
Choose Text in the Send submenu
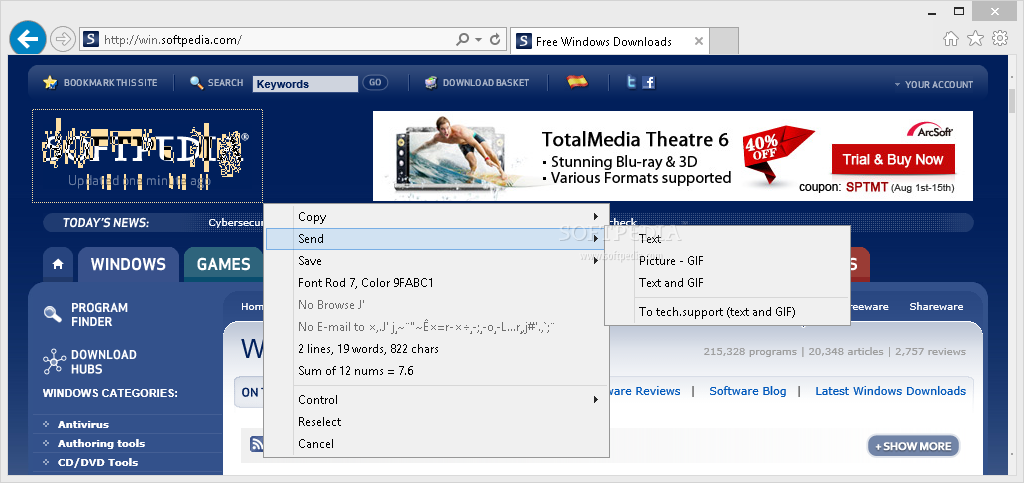pos(727,239)
